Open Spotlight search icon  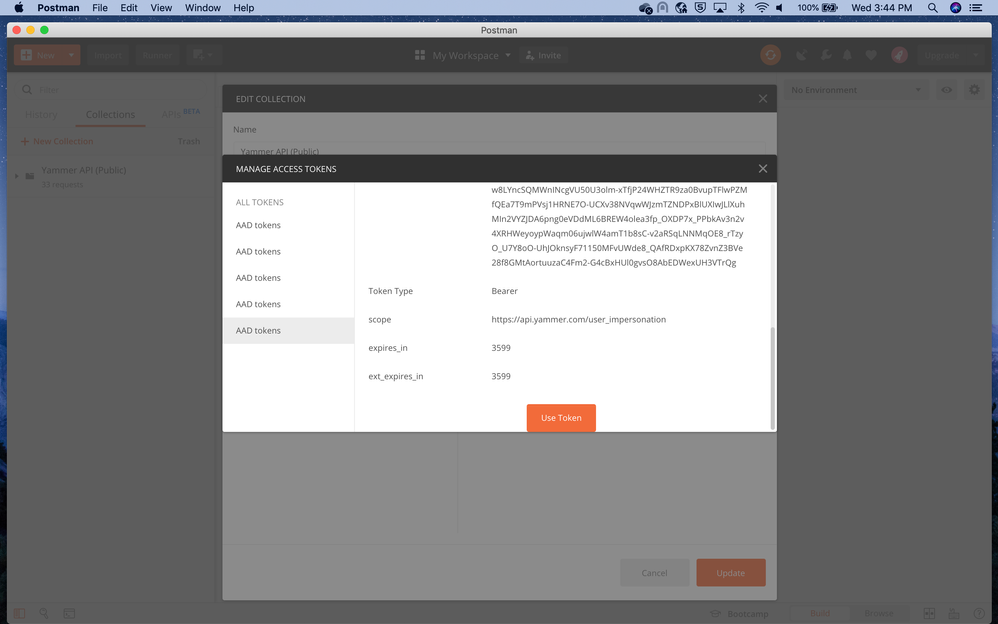click(x=932, y=8)
